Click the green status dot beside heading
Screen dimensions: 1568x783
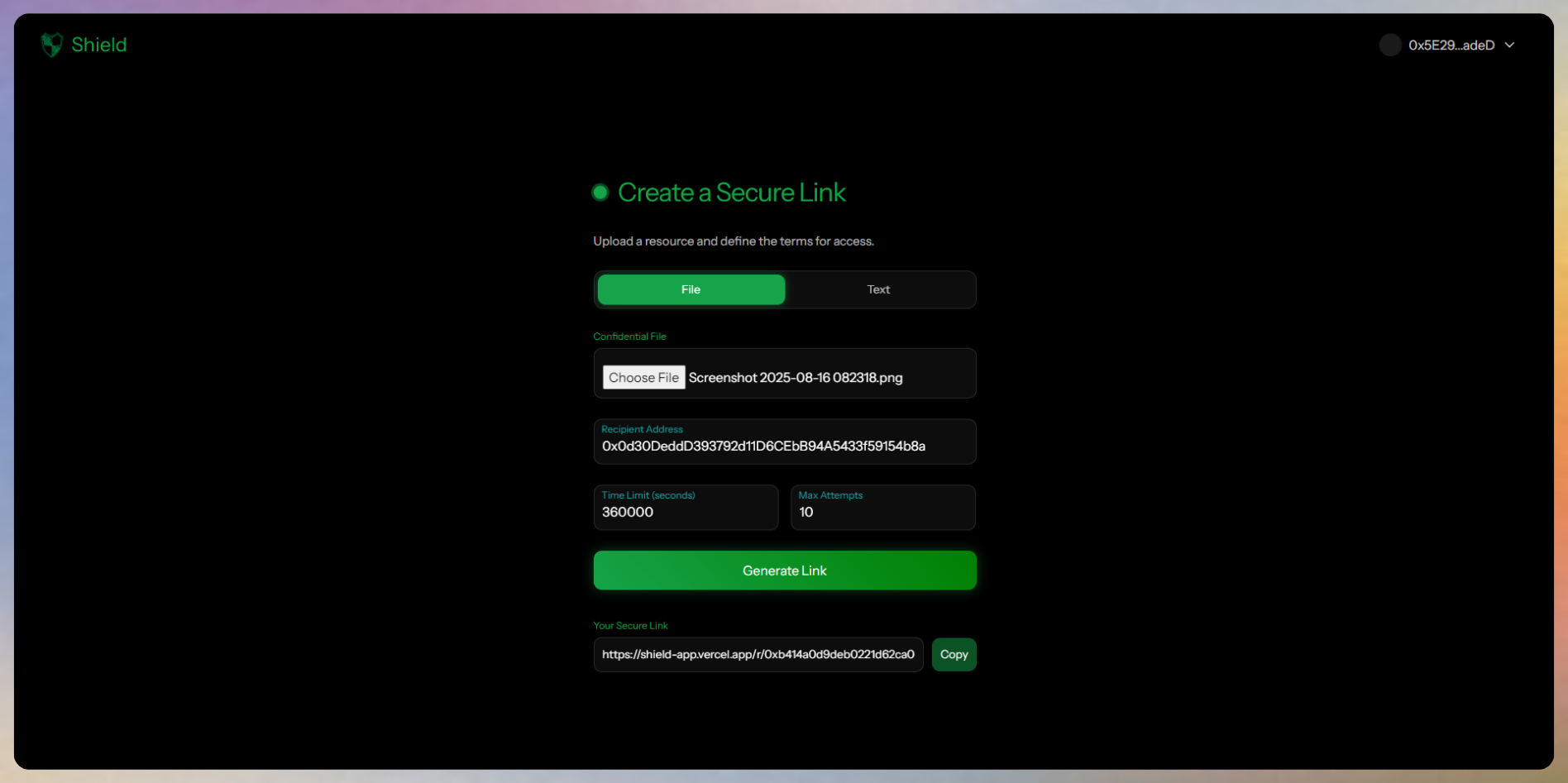pos(600,193)
